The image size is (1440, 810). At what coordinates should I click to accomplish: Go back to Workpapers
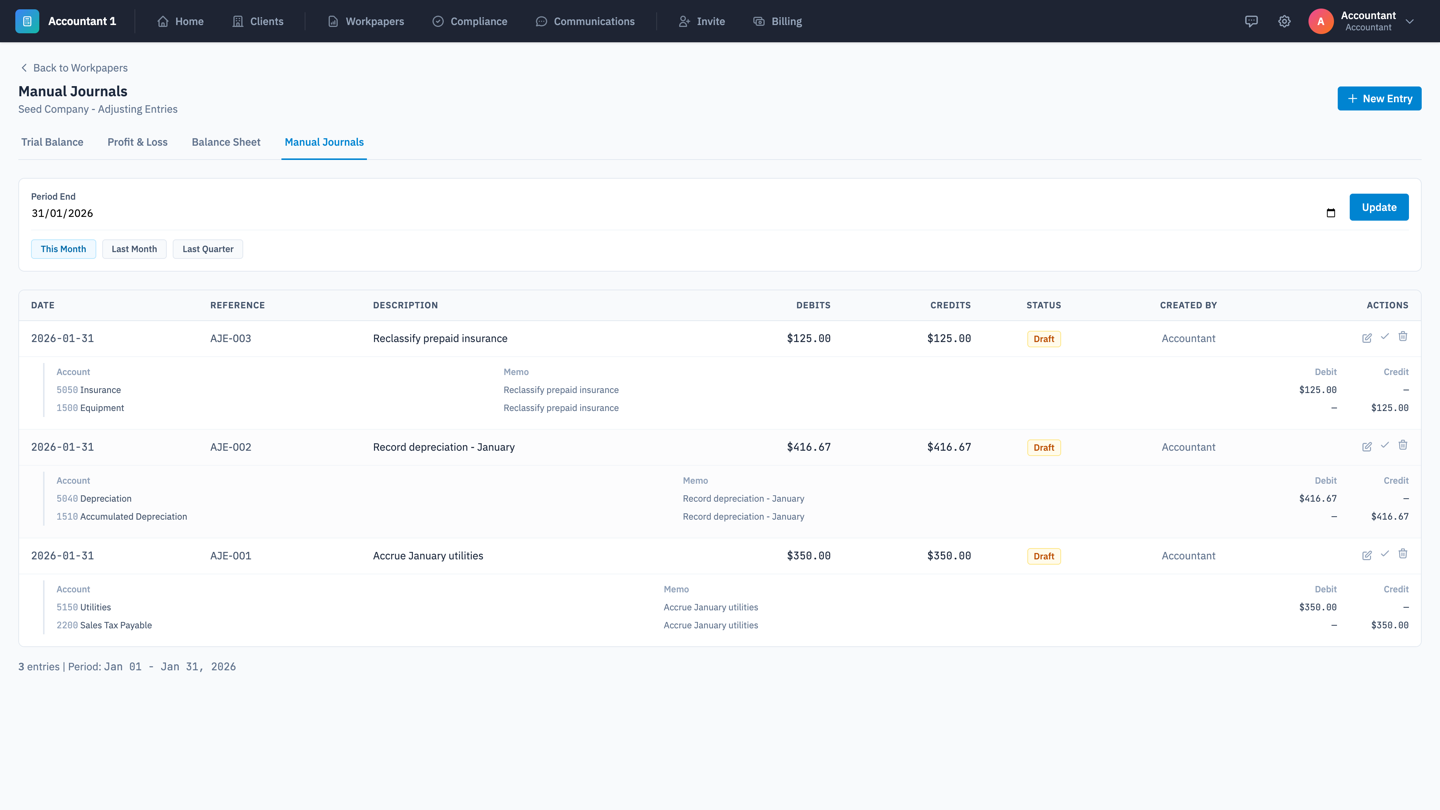pos(74,68)
